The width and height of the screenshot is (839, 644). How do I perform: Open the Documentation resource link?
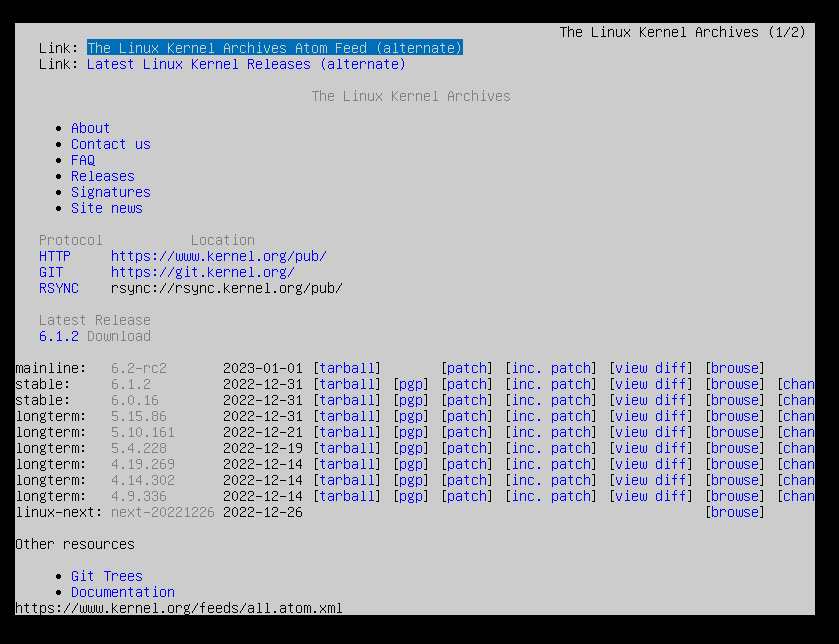pos(123,593)
